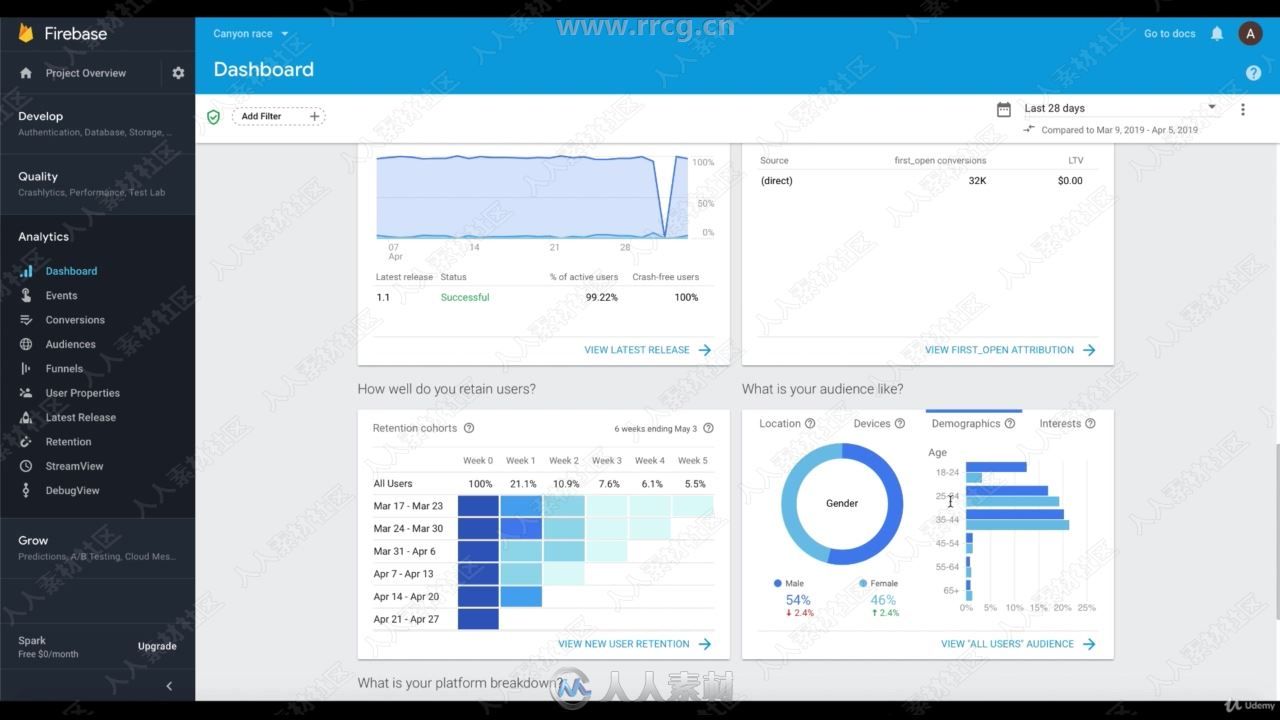Viewport: 1280px width, 720px height.
Task: Expand the Develop section
Action: [97, 123]
